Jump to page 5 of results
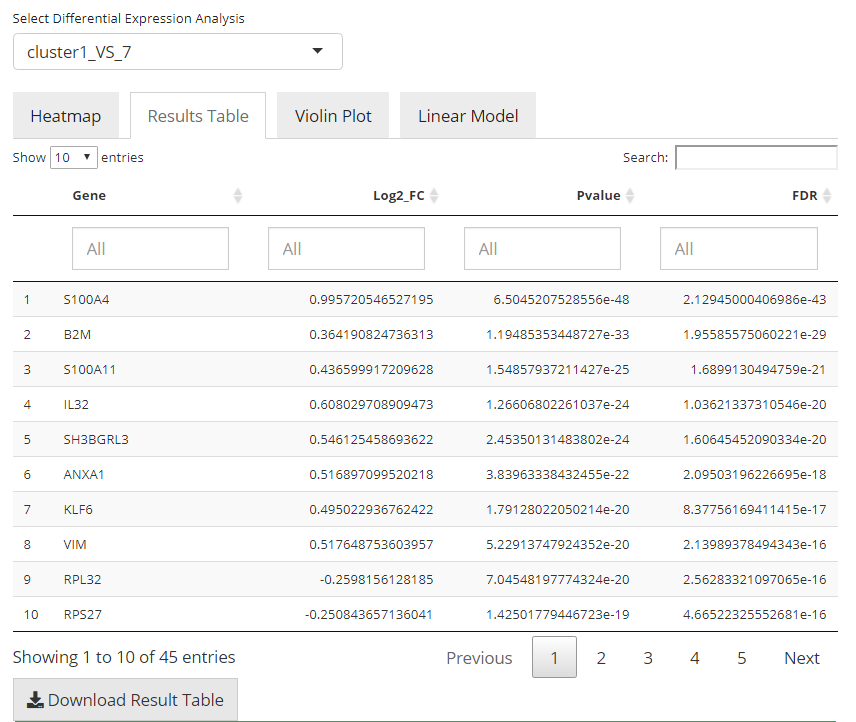Screen dimensions: 856x722 point(741,658)
